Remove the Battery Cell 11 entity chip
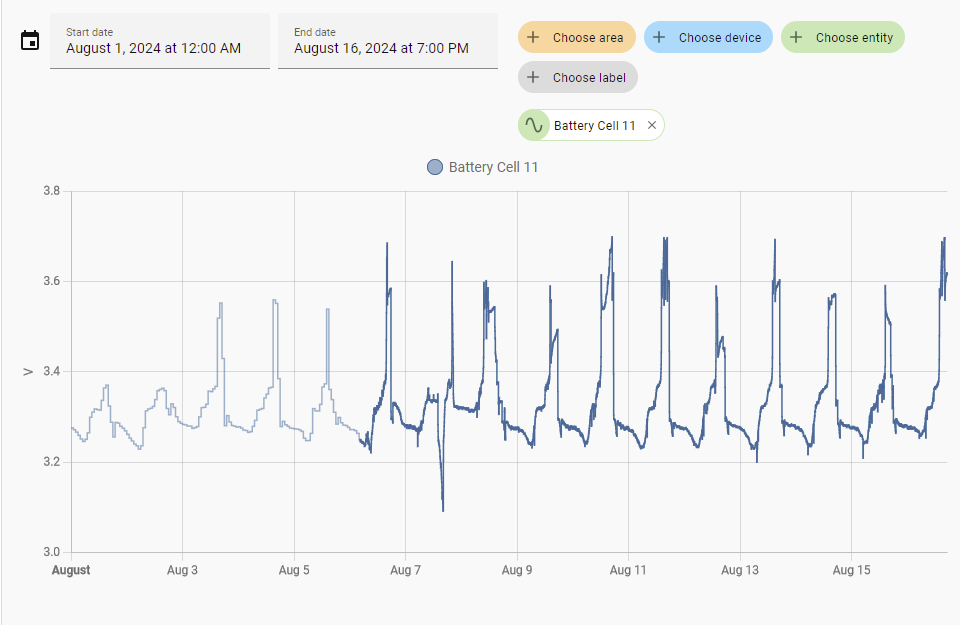Image resolution: width=960 pixels, height=625 pixels. 652,125
